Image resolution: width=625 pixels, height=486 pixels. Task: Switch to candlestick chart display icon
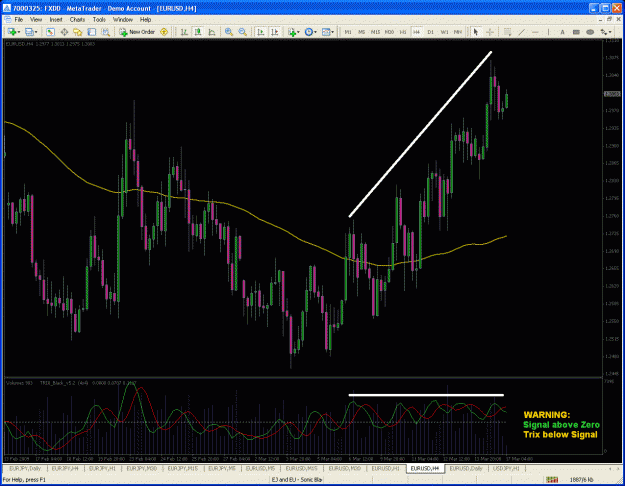tap(198, 32)
